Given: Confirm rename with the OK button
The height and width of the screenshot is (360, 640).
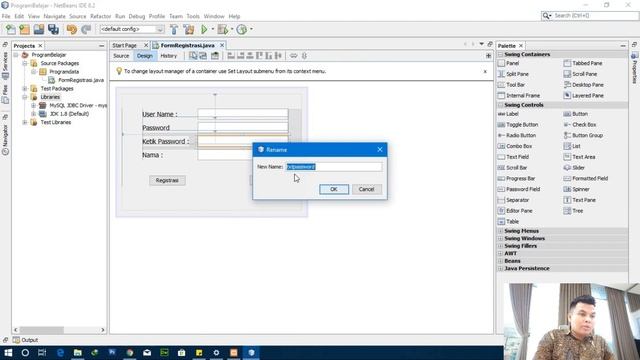Looking at the screenshot, I should point(333,189).
